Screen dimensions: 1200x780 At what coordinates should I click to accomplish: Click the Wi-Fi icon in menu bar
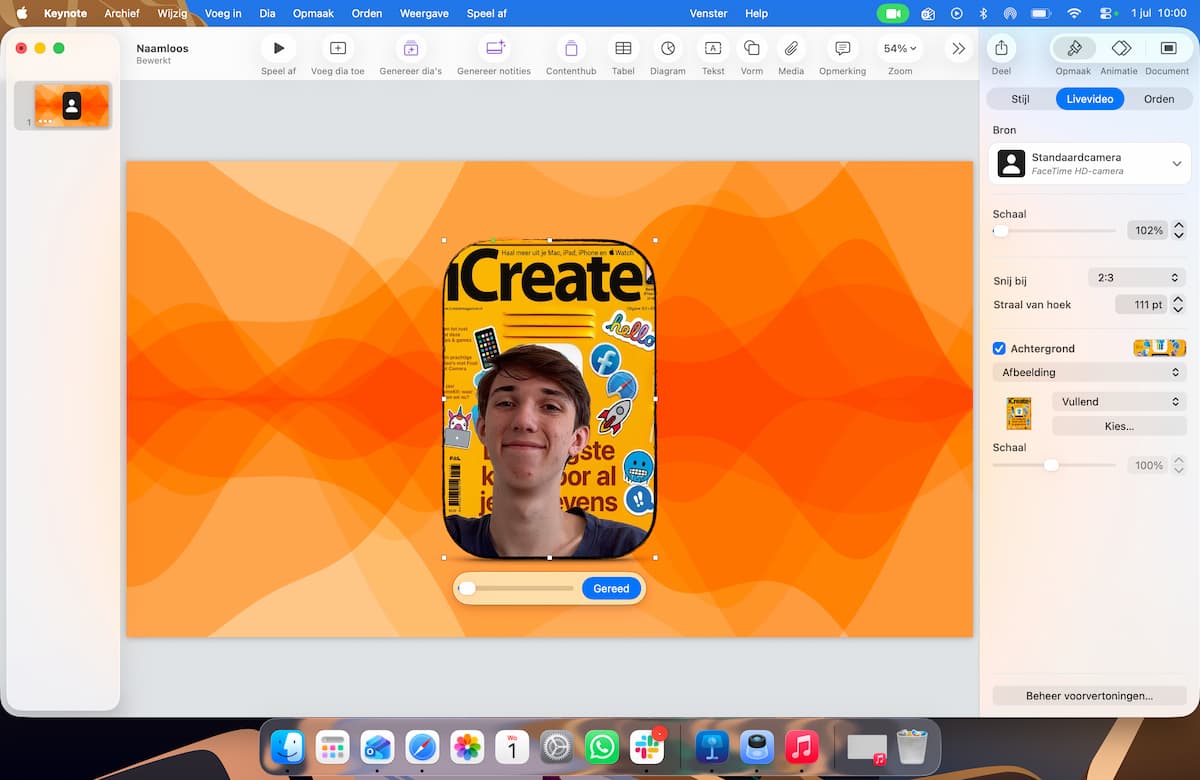[1074, 13]
